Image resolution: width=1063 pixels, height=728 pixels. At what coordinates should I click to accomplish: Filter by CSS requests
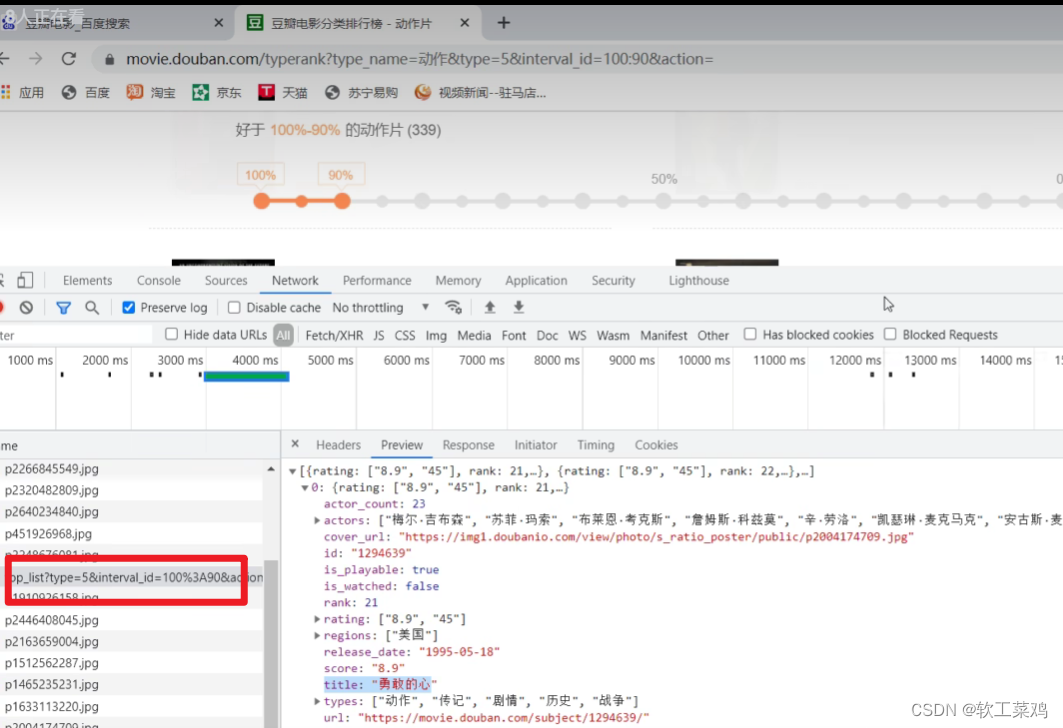click(x=405, y=336)
